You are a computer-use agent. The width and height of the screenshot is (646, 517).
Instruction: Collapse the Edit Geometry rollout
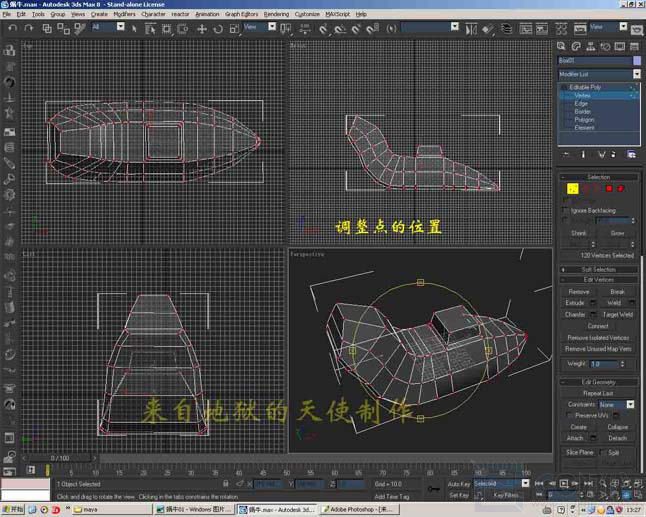click(x=599, y=382)
